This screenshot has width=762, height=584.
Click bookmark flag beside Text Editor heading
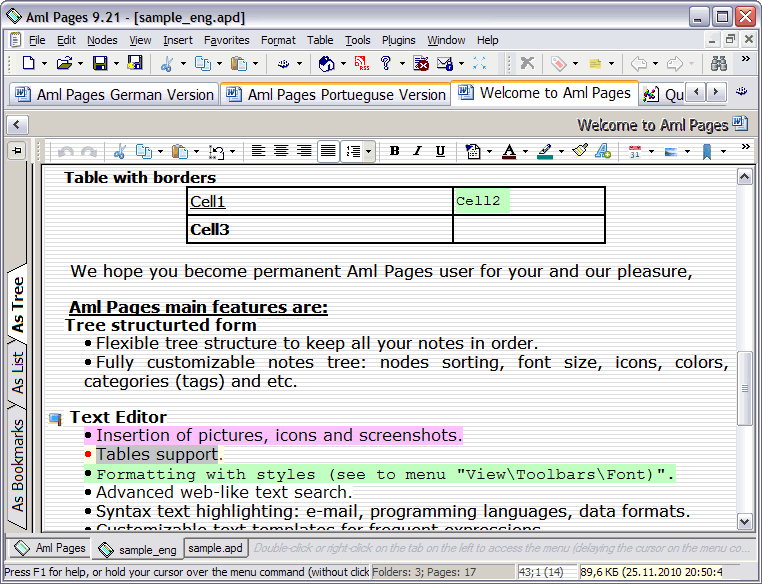pyautogui.click(x=55, y=419)
